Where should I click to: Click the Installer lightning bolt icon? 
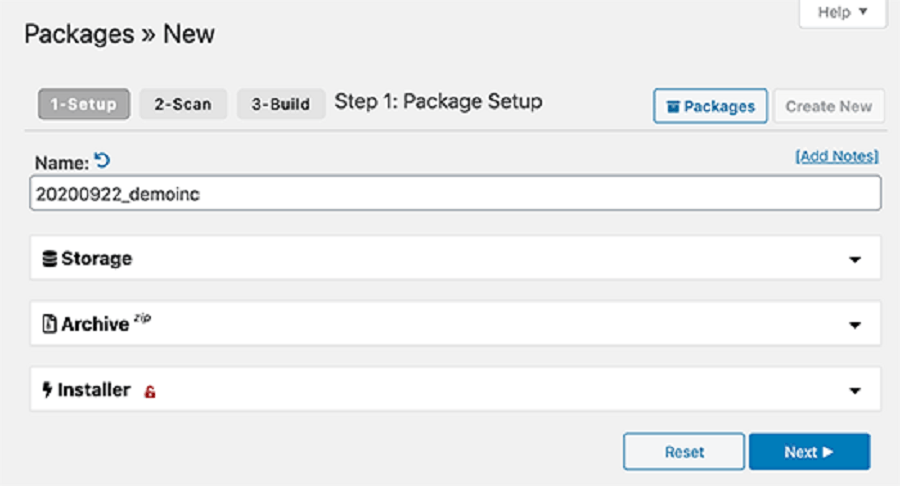(x=47, y=390)
